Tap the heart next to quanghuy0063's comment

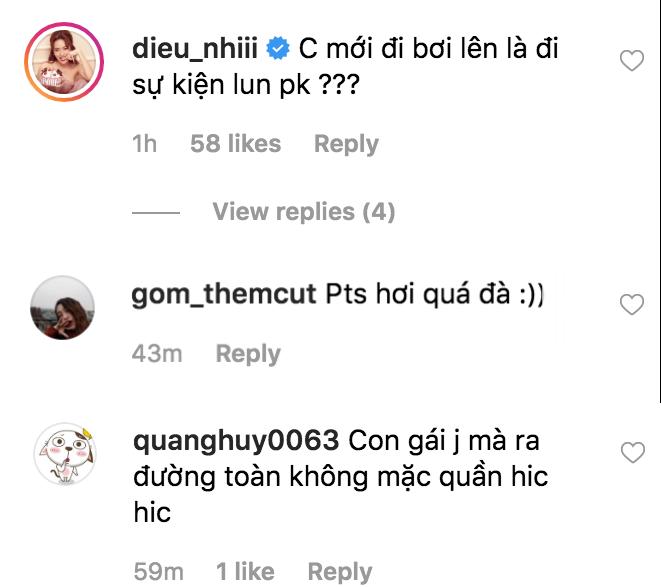[x=632, y=454]
